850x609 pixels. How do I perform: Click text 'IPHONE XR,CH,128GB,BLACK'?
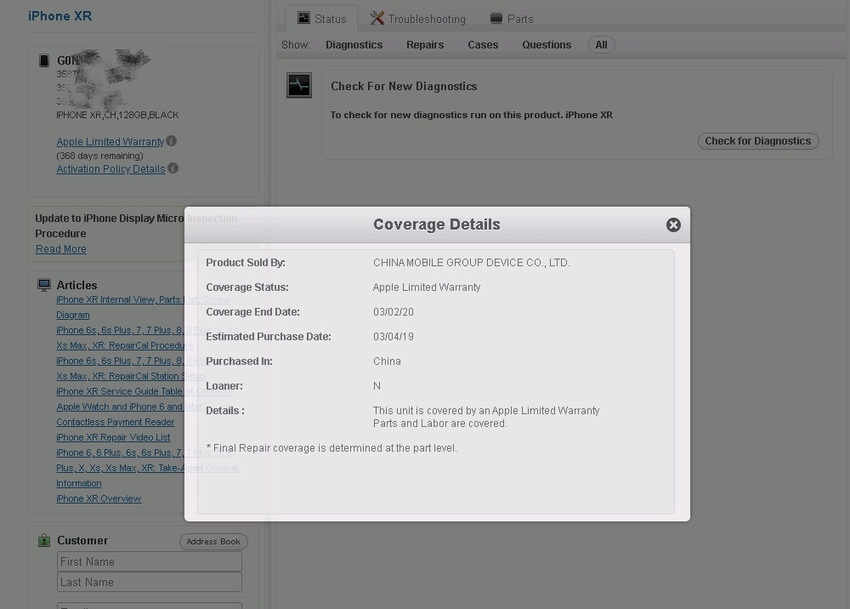[117, 115]
